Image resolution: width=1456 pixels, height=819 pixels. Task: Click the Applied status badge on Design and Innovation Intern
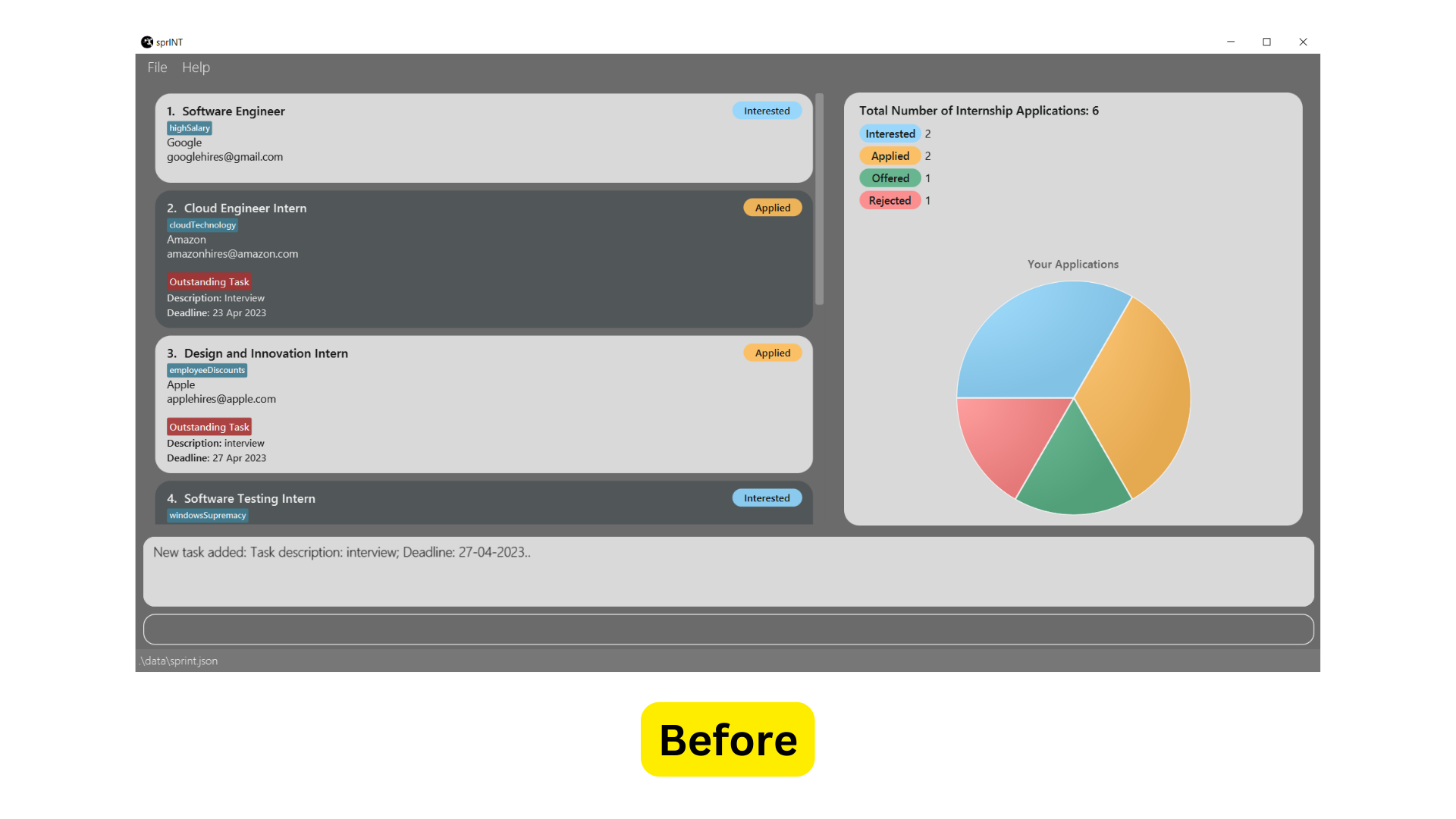click(771, 352)
